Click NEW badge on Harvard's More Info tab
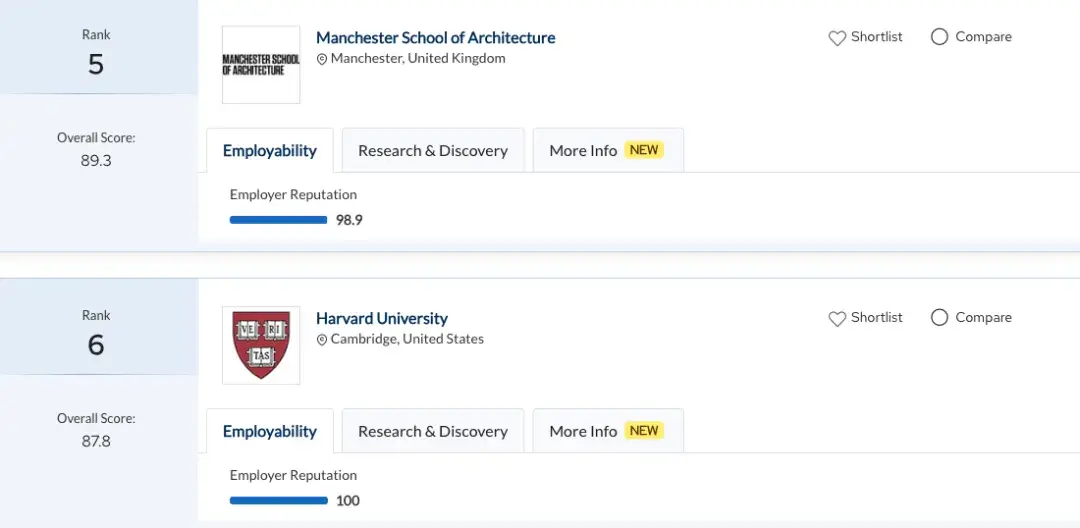This screenshot has height=528, width=1080. click(x=644, y=431)
